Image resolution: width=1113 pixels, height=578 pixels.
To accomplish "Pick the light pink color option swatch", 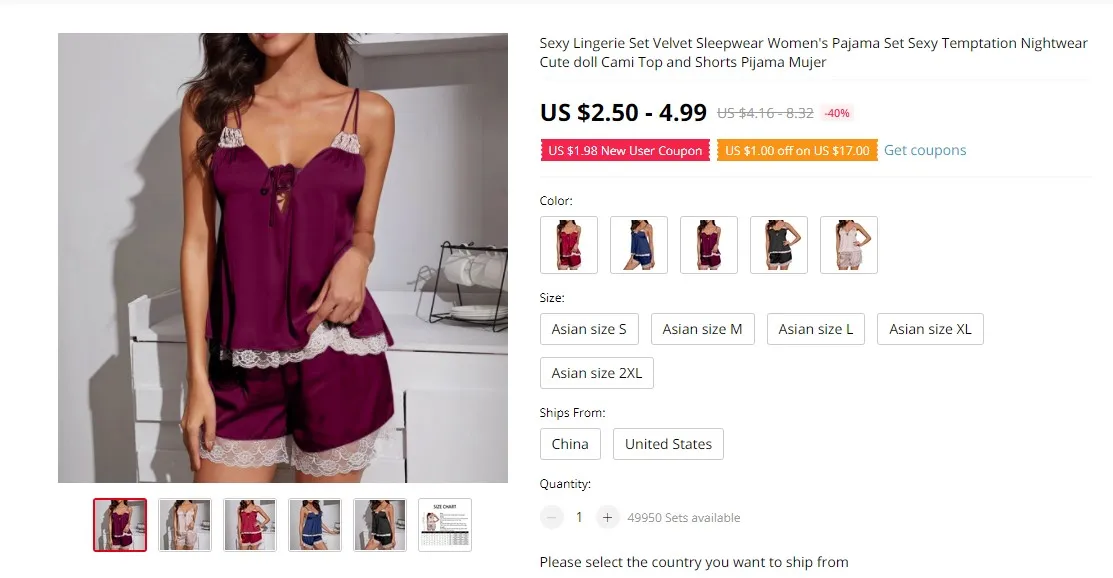I will (849, 245).
